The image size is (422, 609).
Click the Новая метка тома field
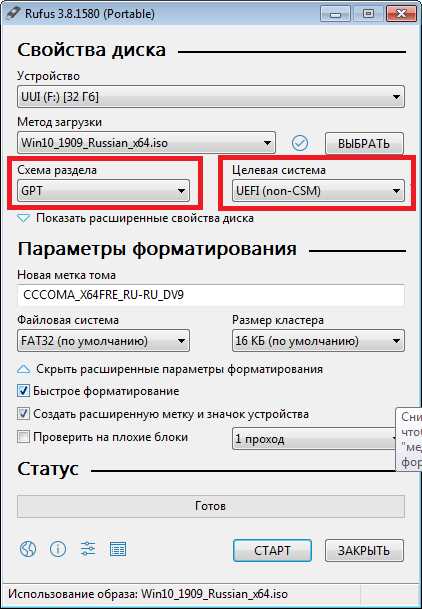point(211,295)
